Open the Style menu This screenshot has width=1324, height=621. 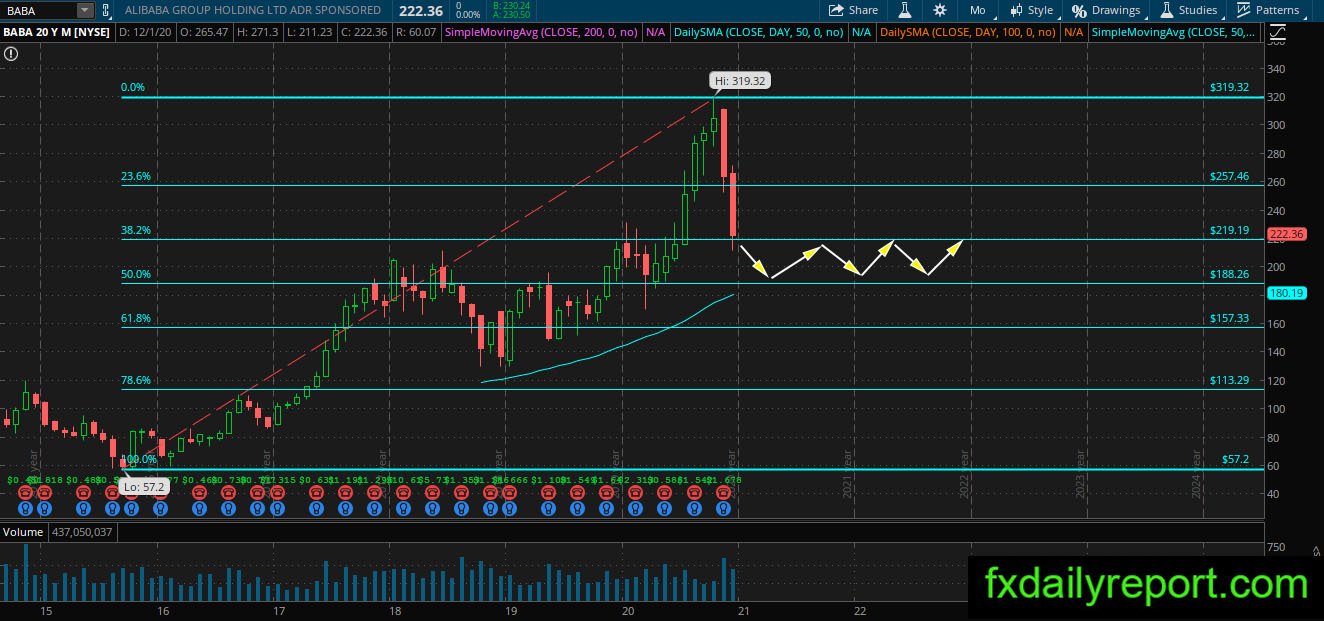(x=1032, y=10)
